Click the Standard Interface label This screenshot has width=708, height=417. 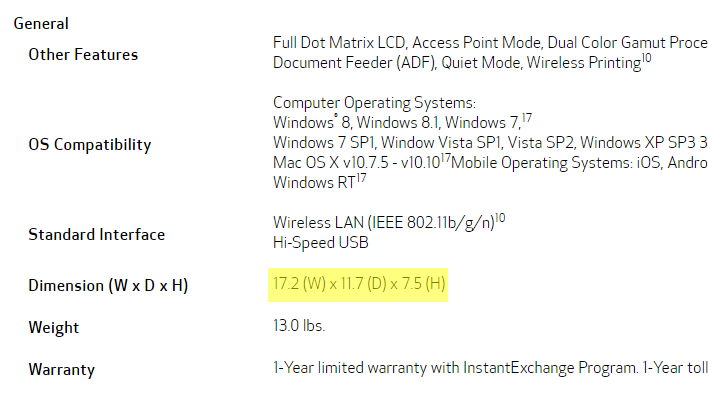[97, 235]
